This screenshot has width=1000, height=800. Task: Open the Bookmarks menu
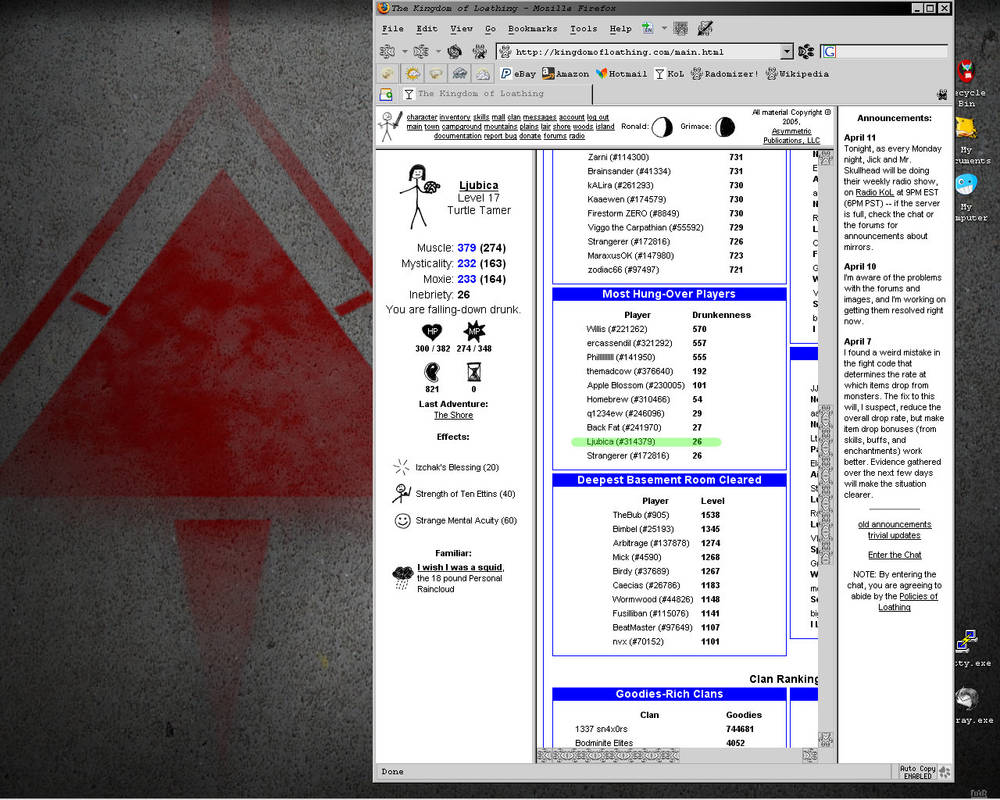coord(533,29)
